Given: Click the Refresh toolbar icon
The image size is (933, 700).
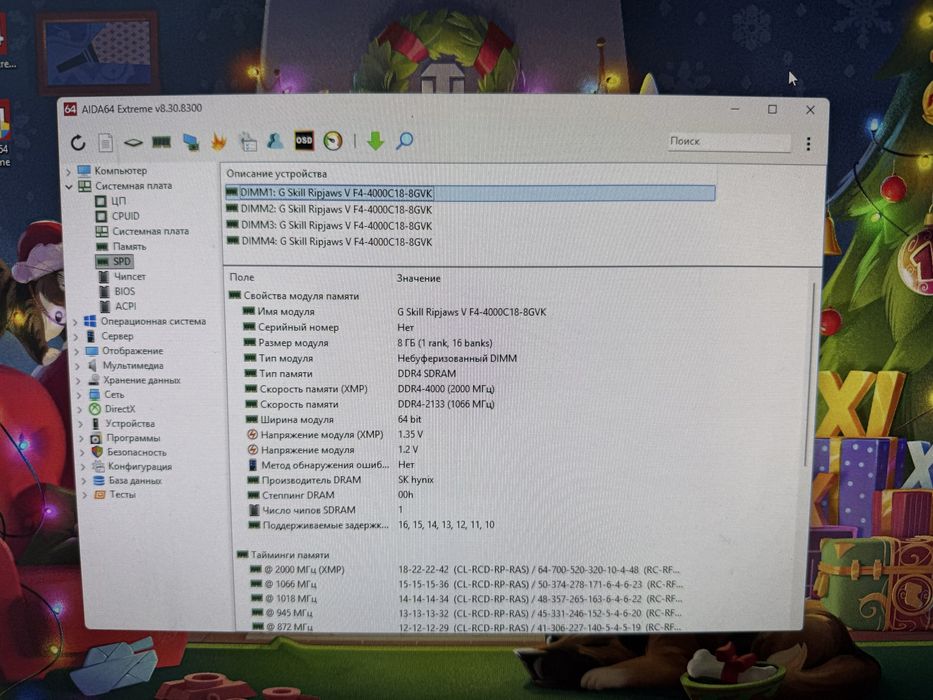Looking at the screenshot, I should click(x=79, y=143).
